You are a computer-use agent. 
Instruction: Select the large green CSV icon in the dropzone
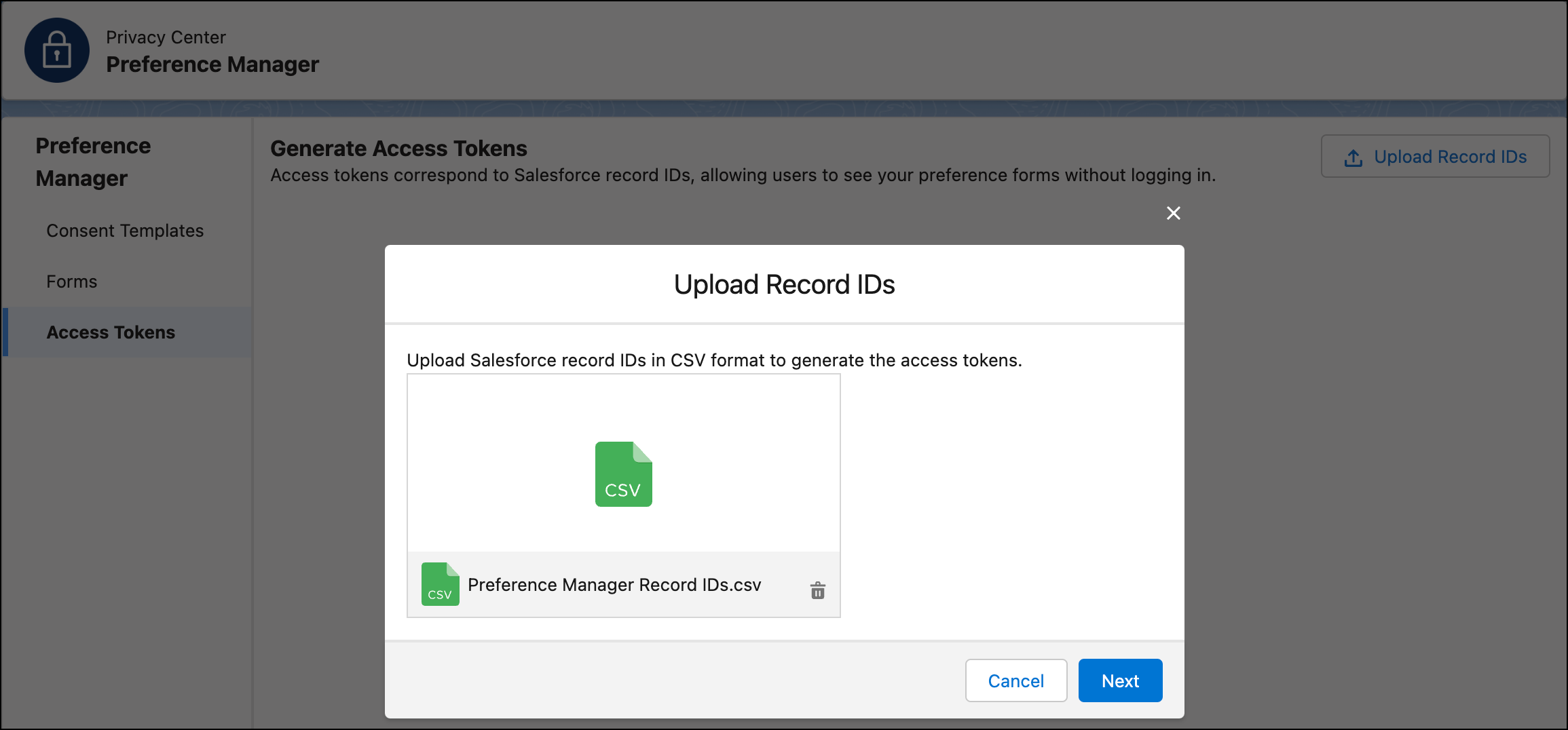(x=623, y=474)
